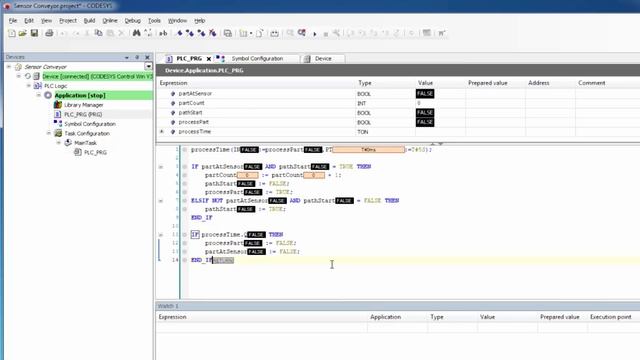640x360 pixels.
Task: Stop the application with the stop icon
Action: pyautogui.click(x=326, y=34)
